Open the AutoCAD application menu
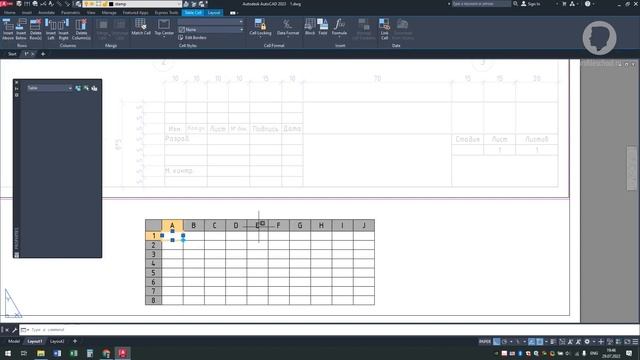Image resolution: width=640 pixels, height=360 pixels. coord(6,4)
